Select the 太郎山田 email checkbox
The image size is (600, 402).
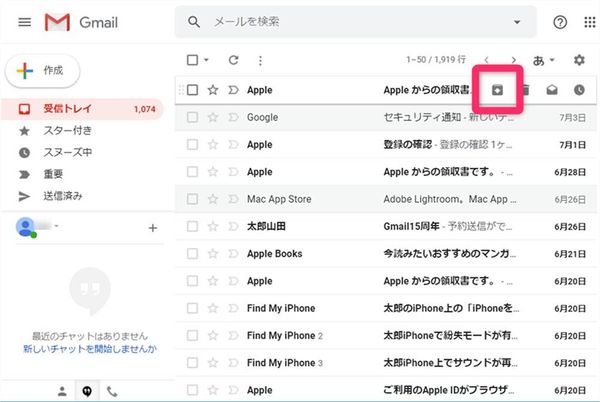(x=192, y=226)
